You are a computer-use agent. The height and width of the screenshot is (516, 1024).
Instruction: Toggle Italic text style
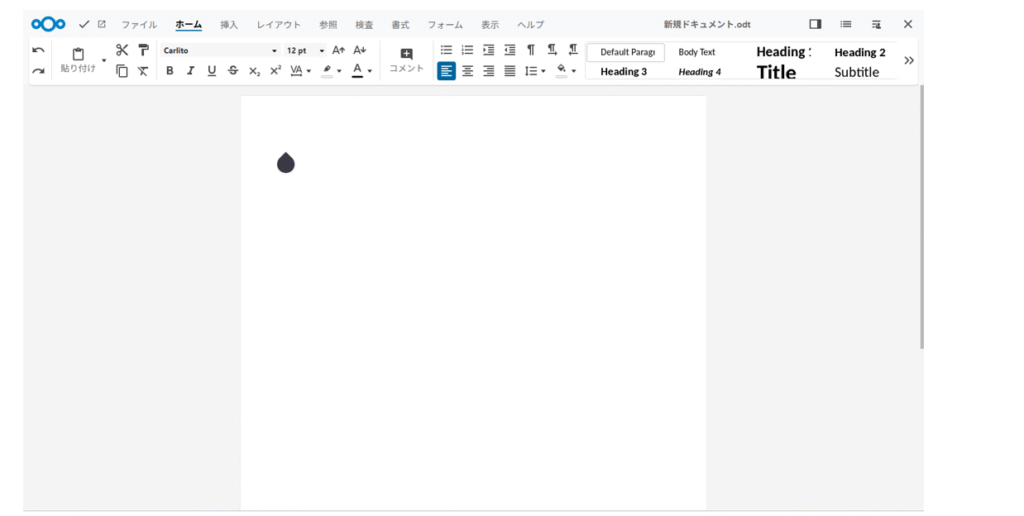[190, 71]
